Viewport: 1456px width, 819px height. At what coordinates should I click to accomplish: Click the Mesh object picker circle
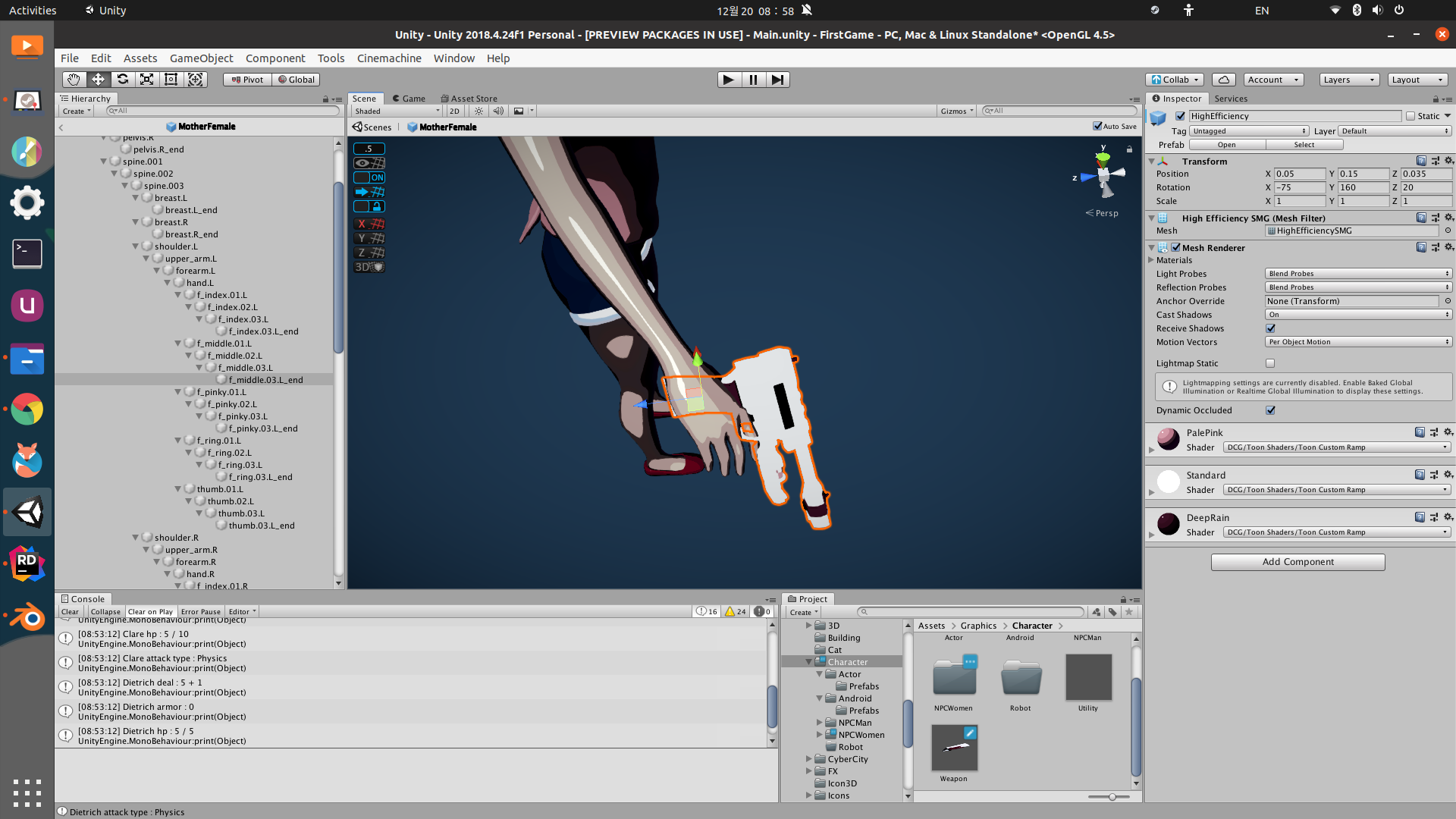tap(1448, 231)
